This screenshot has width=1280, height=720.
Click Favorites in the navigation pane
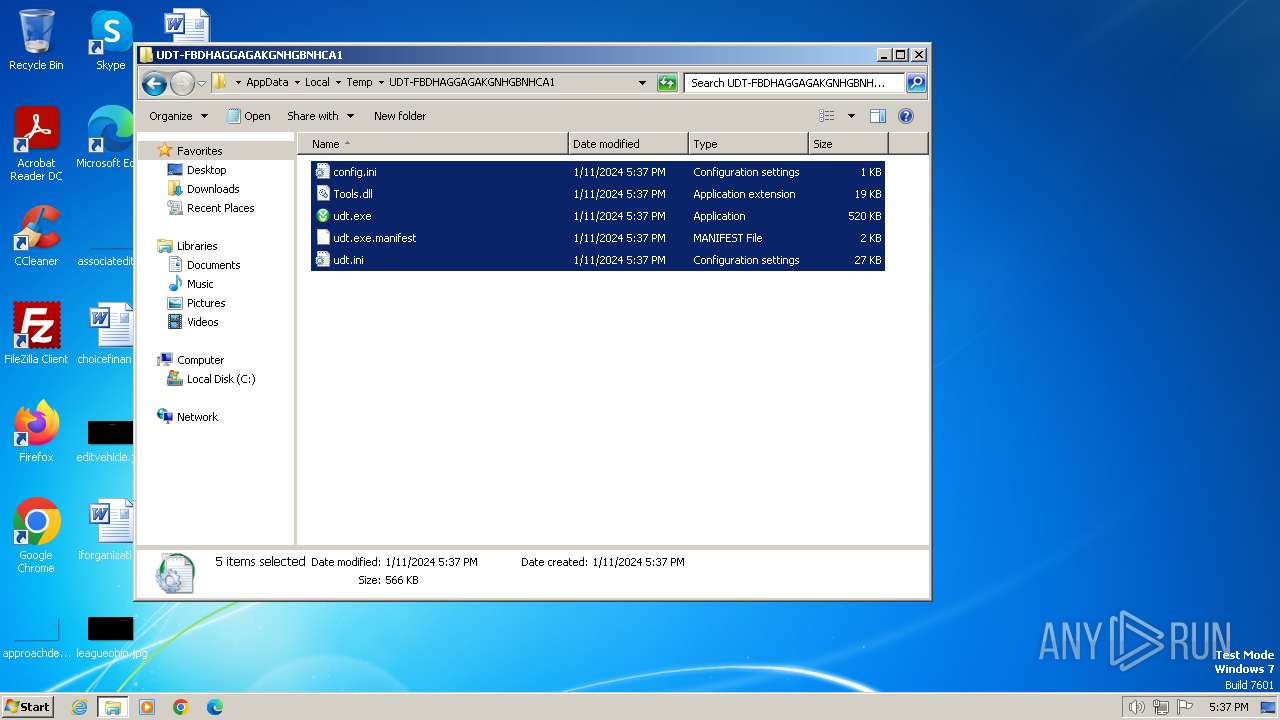(199, 151)
